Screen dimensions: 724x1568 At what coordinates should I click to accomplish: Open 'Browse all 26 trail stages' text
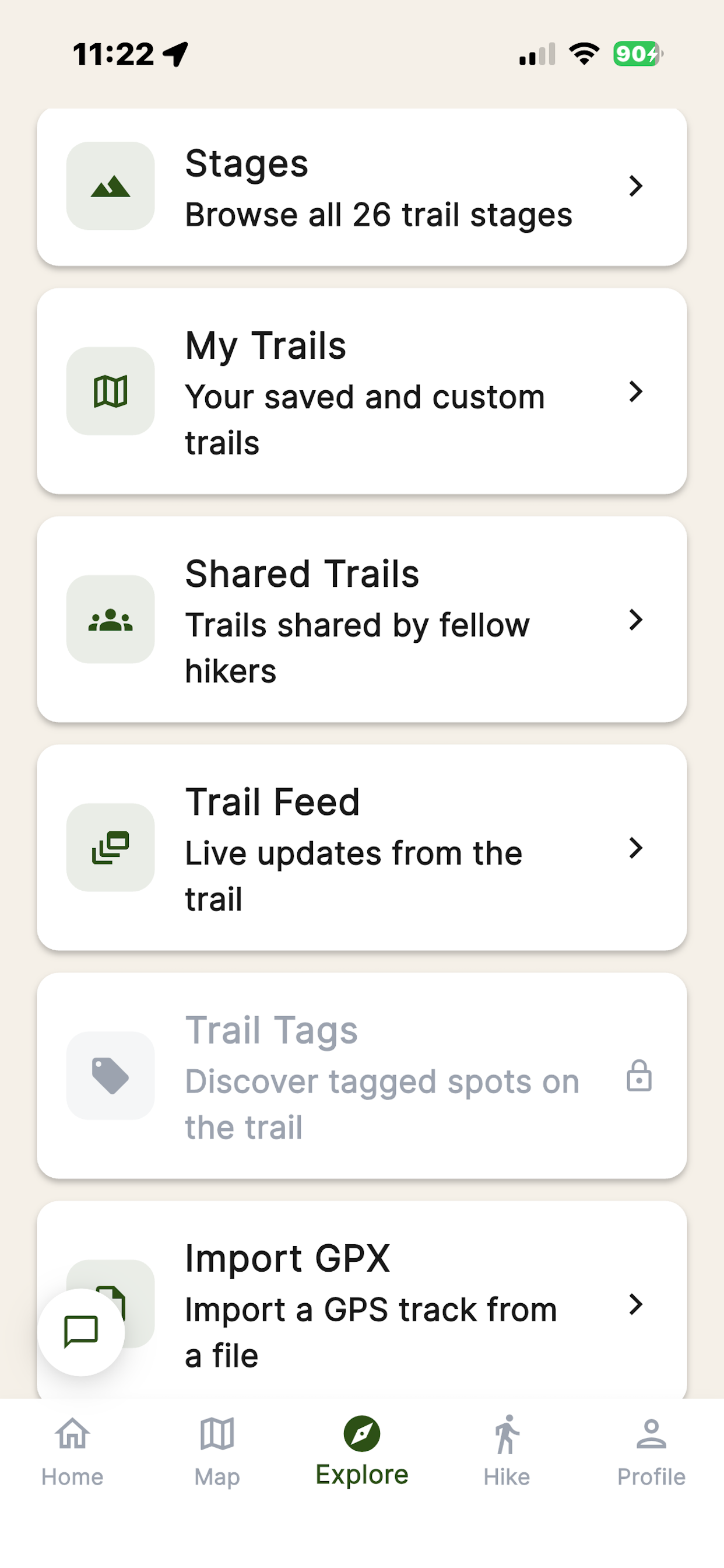378,215
